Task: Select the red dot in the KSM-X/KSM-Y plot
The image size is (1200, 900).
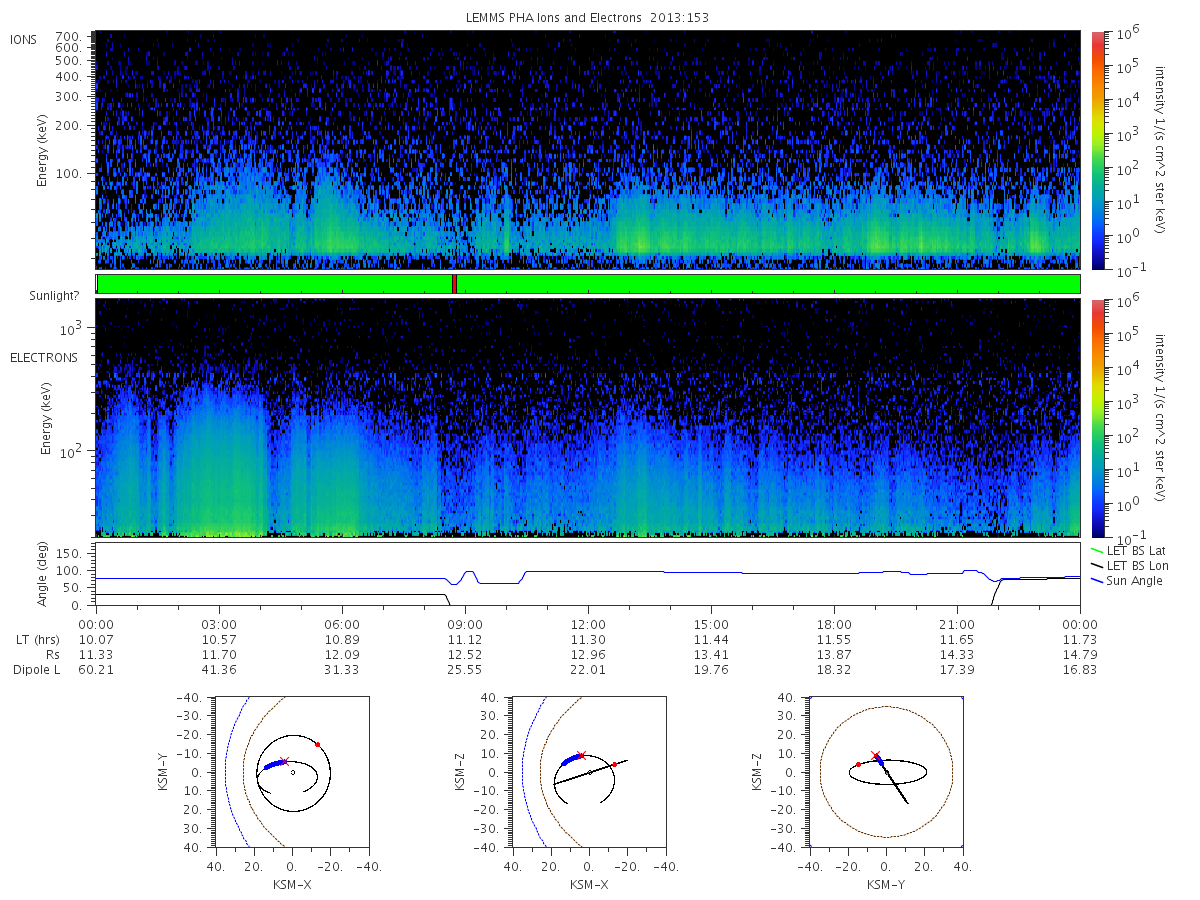Action: (x=318, y=744)
